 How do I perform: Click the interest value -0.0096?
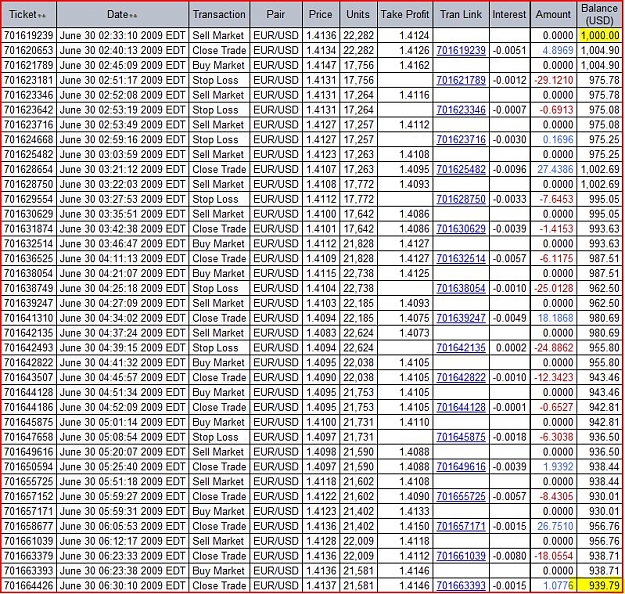[510, 169]
